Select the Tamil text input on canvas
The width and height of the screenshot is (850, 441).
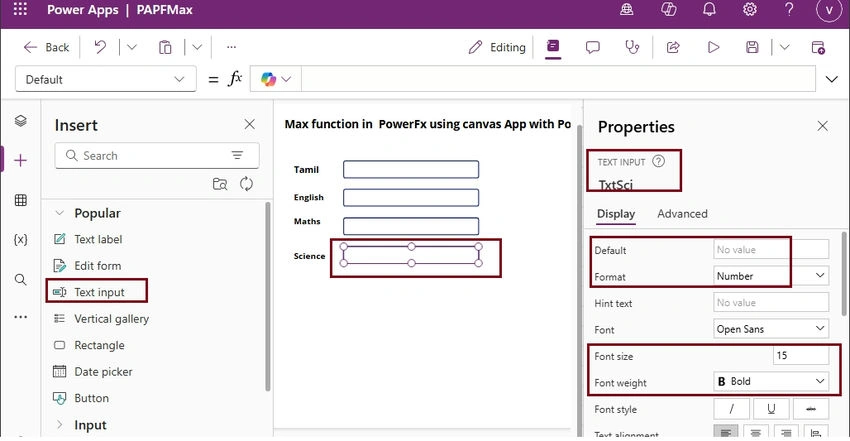(411, 169)
